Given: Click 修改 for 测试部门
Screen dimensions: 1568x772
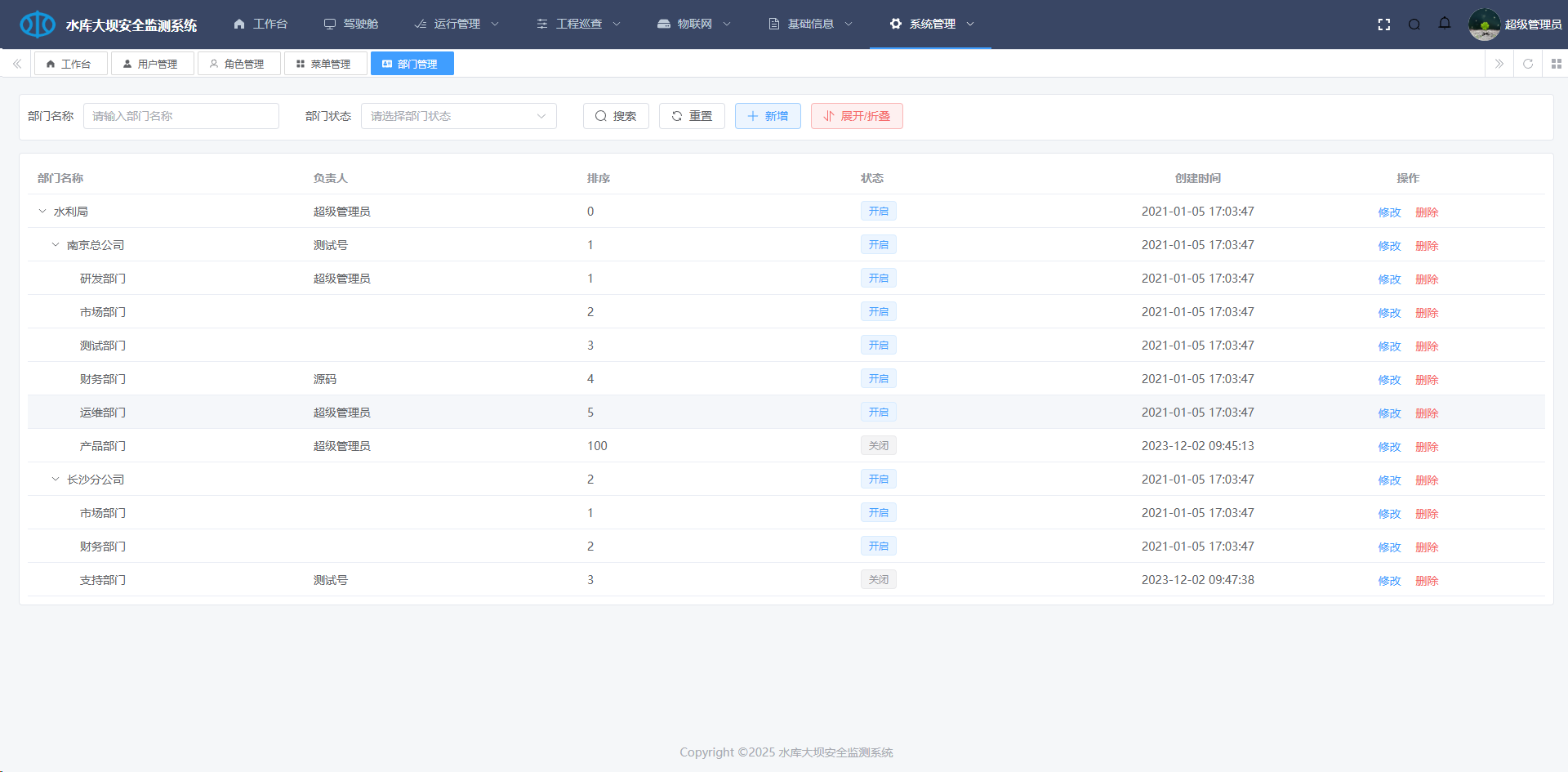Looking at the screenshot, I should [x=1389, y=346].
